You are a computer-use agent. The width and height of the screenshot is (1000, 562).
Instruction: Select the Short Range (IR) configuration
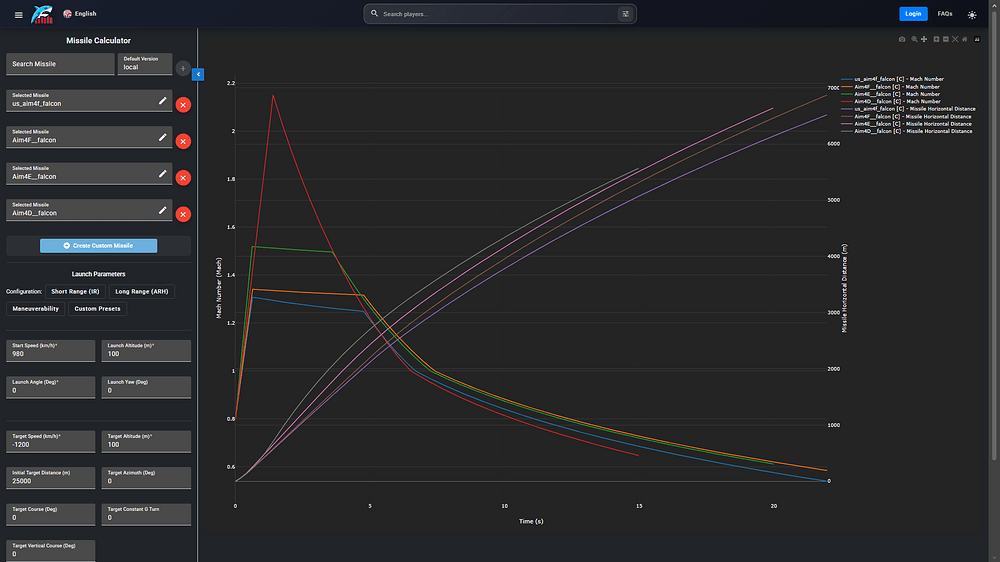click(x=75, y=292)
